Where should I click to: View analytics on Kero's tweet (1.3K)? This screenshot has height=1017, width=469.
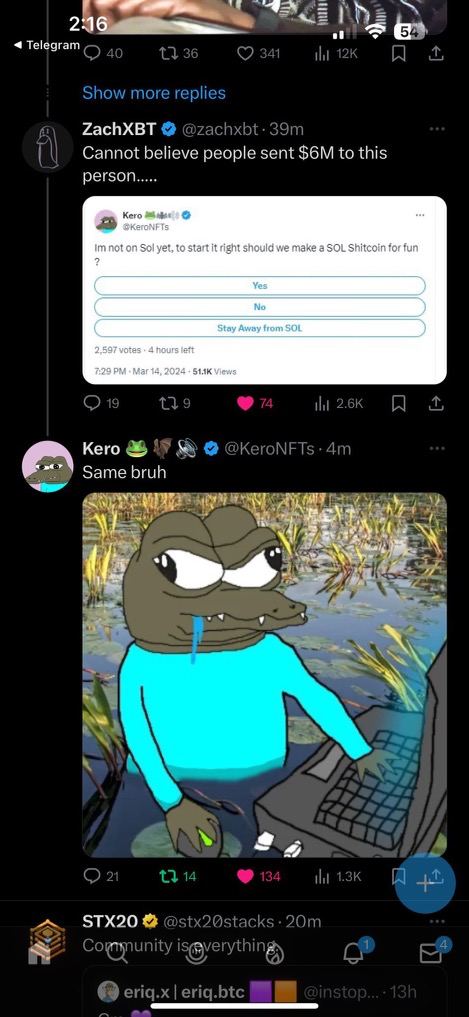click(322, 876)
